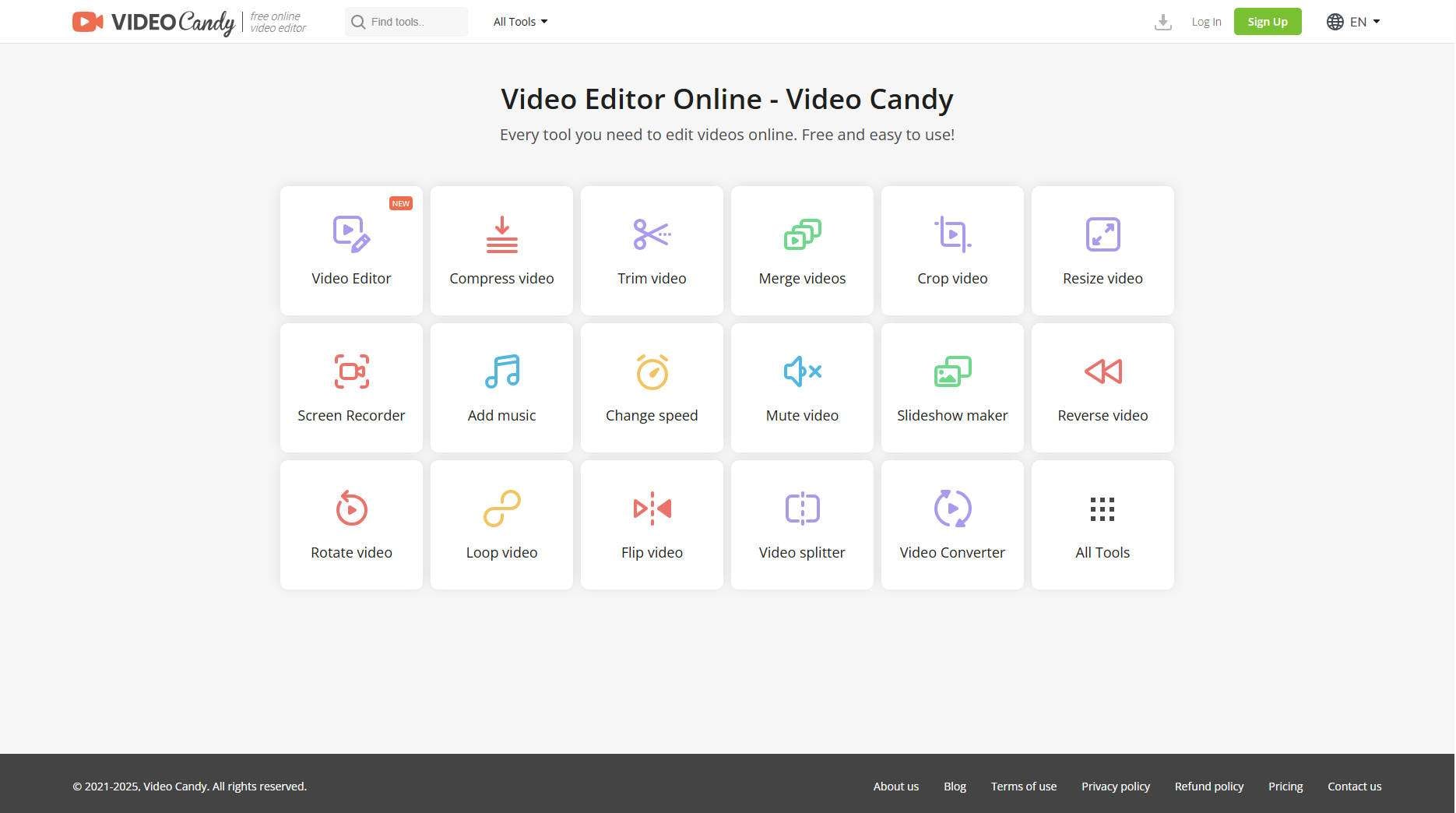
Task: Click the globe language icon
Action: (1335, 22)
